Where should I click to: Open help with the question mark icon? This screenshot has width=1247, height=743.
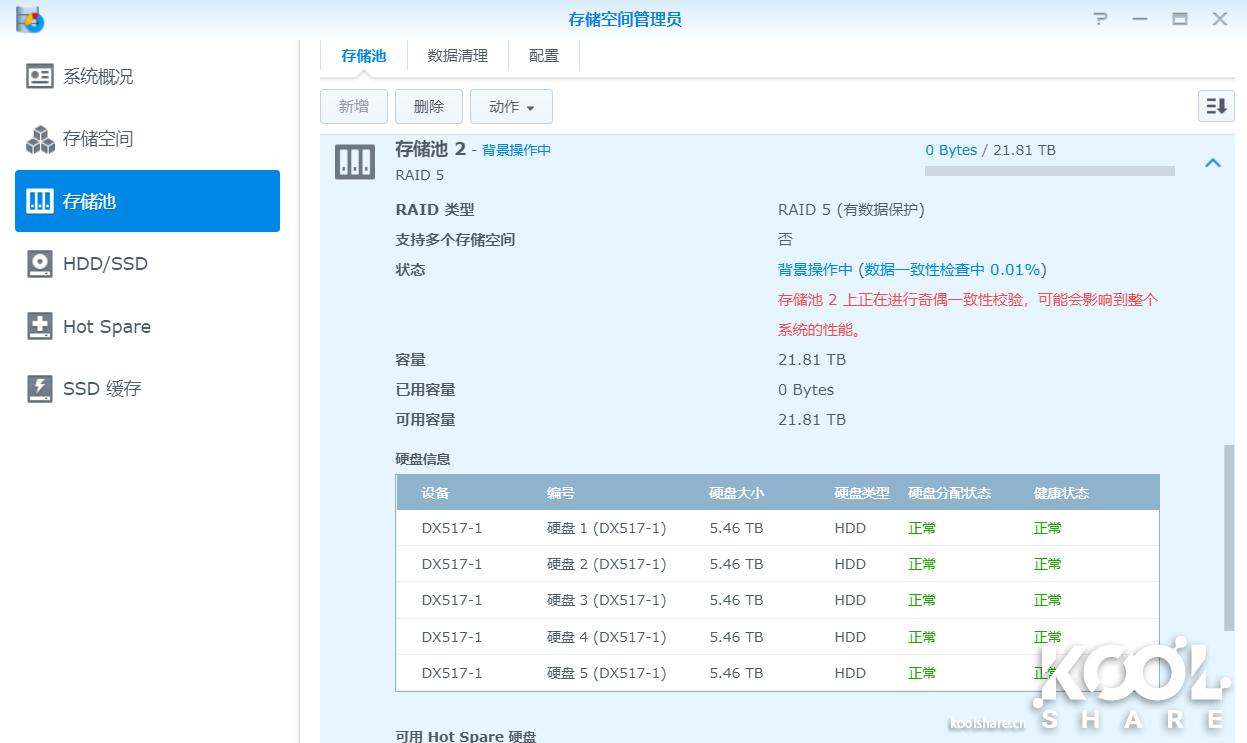click(x=1100, y=19)
